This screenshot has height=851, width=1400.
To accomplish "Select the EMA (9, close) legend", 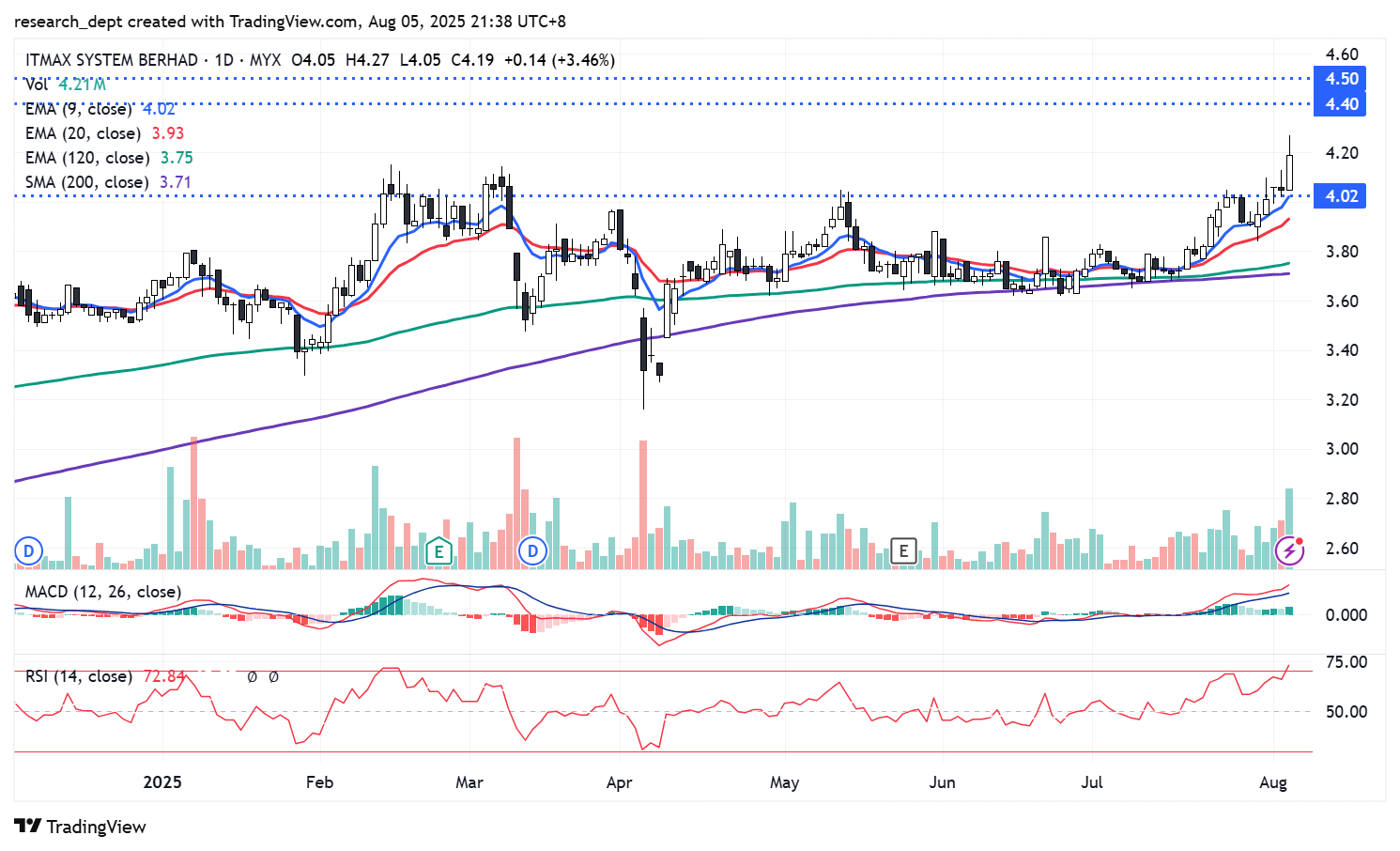I will pyautogui.click(x=79, y=109).
